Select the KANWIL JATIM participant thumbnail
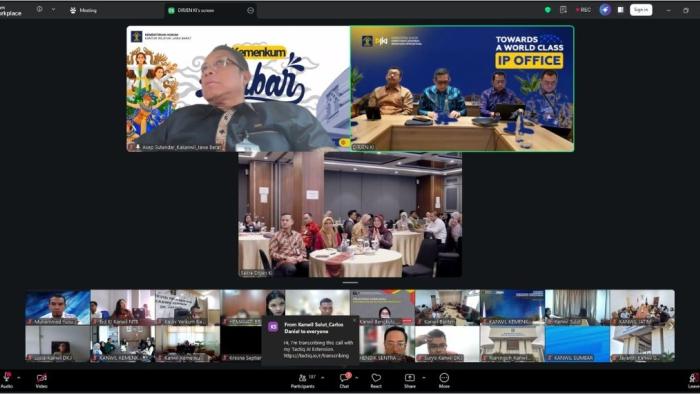This screenshot has width=700, height=394. [x=642, y=307]
